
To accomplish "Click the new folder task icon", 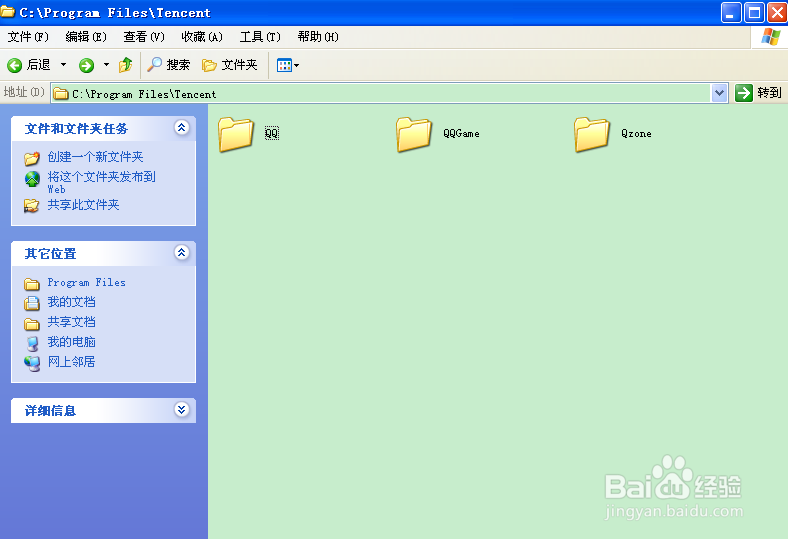I will [x=32, y=158].
